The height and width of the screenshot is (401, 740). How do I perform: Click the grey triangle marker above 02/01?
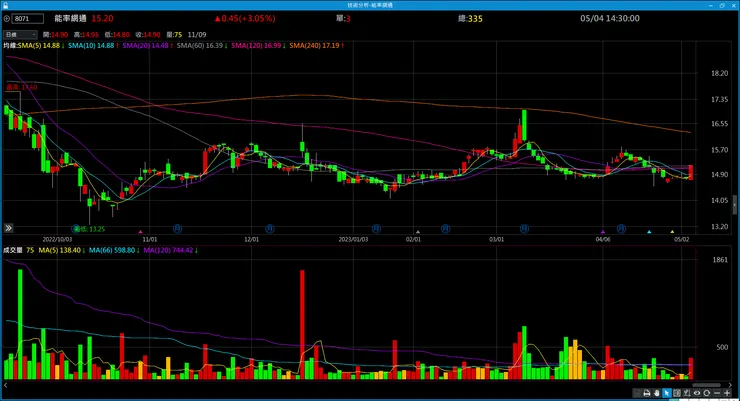point(418,232)
